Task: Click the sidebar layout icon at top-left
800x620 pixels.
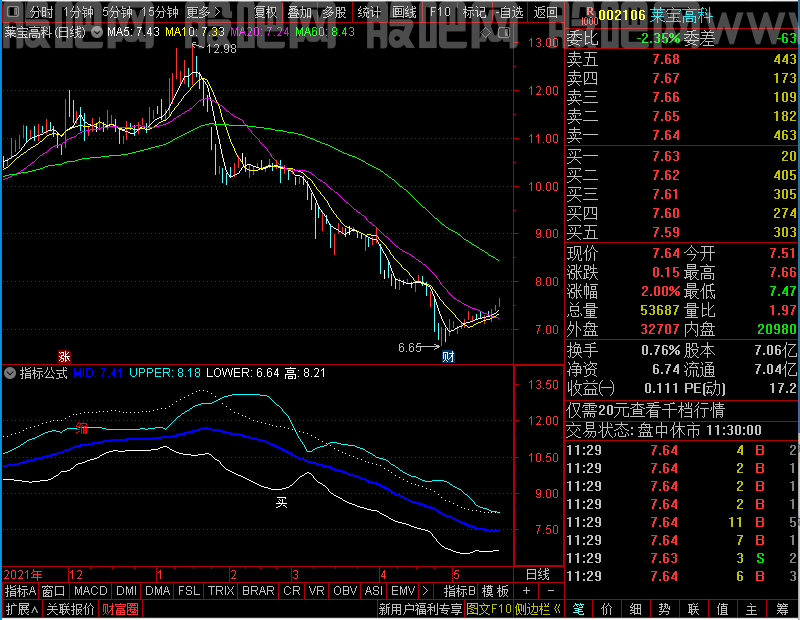Action: pos(13,11)
